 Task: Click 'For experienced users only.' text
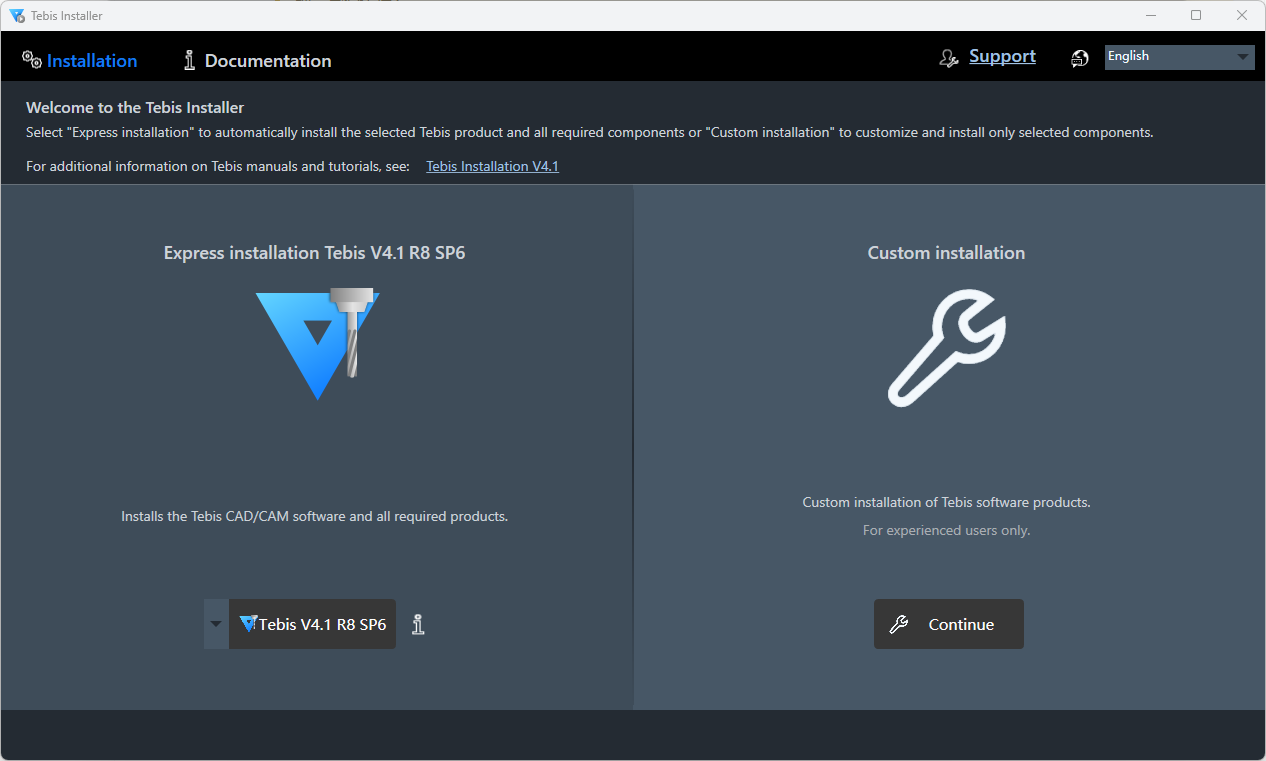tap(947, 530)
